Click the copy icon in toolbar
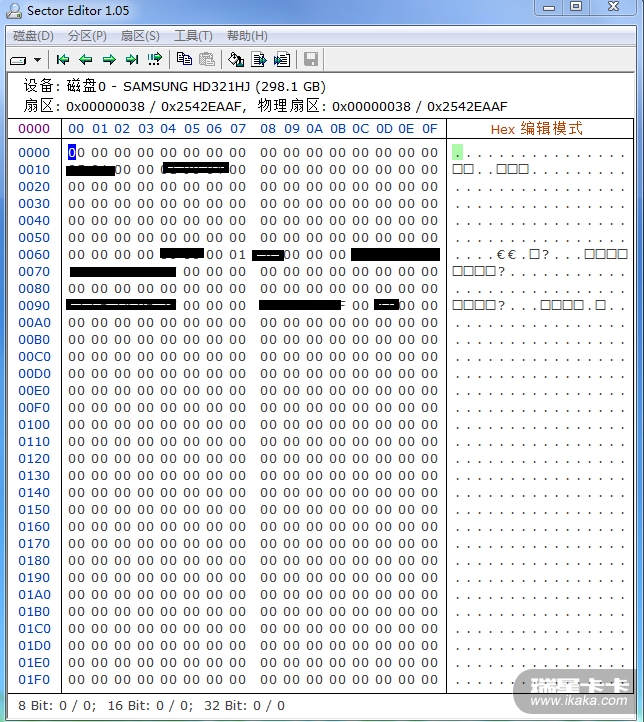The image size is (644, 722). (184, 59)
